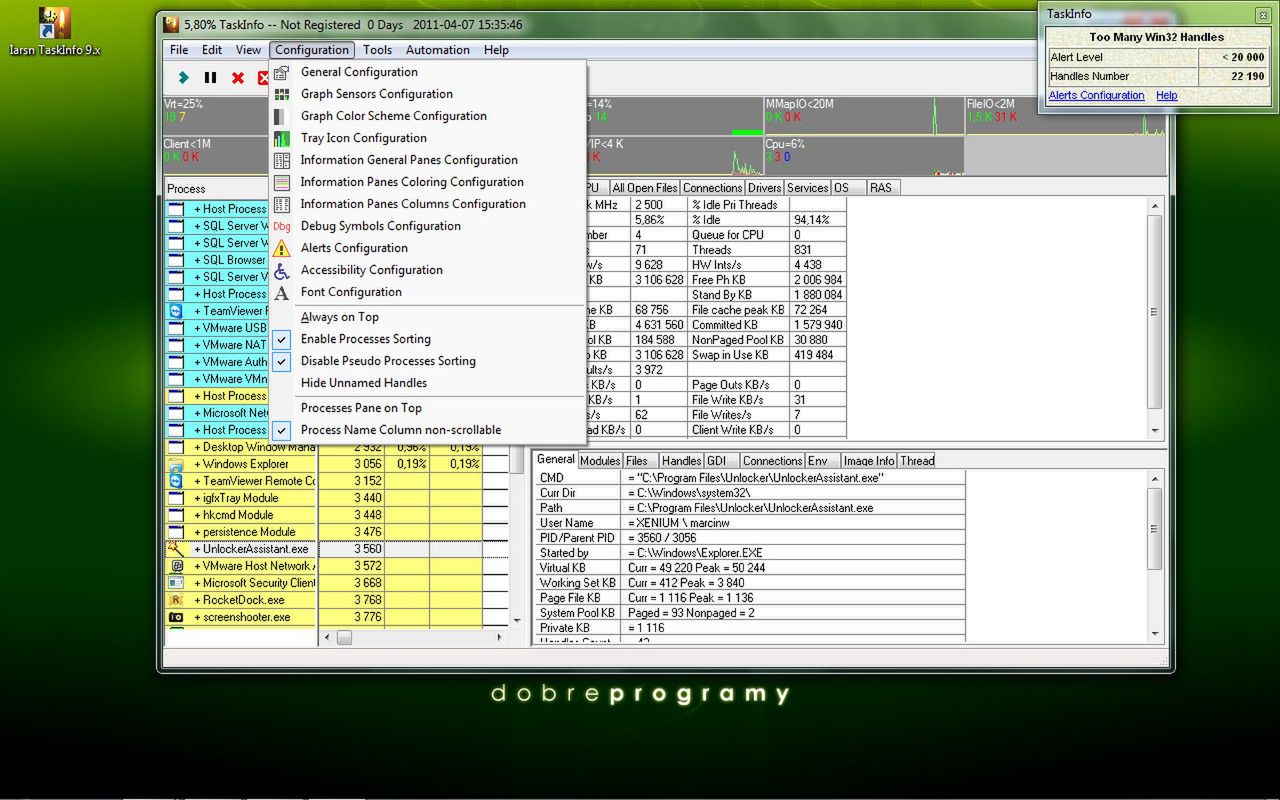Click process list horizontal scrollbar thumb
This screenshot has width=1280, height=800.
coord(344,637)
